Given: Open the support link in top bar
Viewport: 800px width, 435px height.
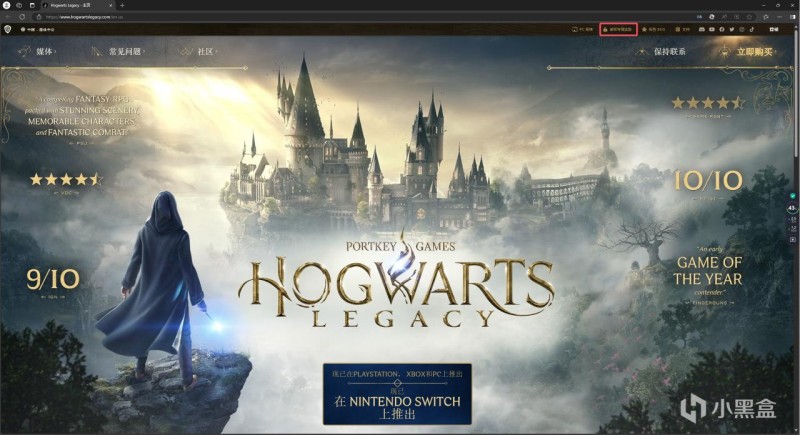Looking at the screenshot, I should (683, 30).
